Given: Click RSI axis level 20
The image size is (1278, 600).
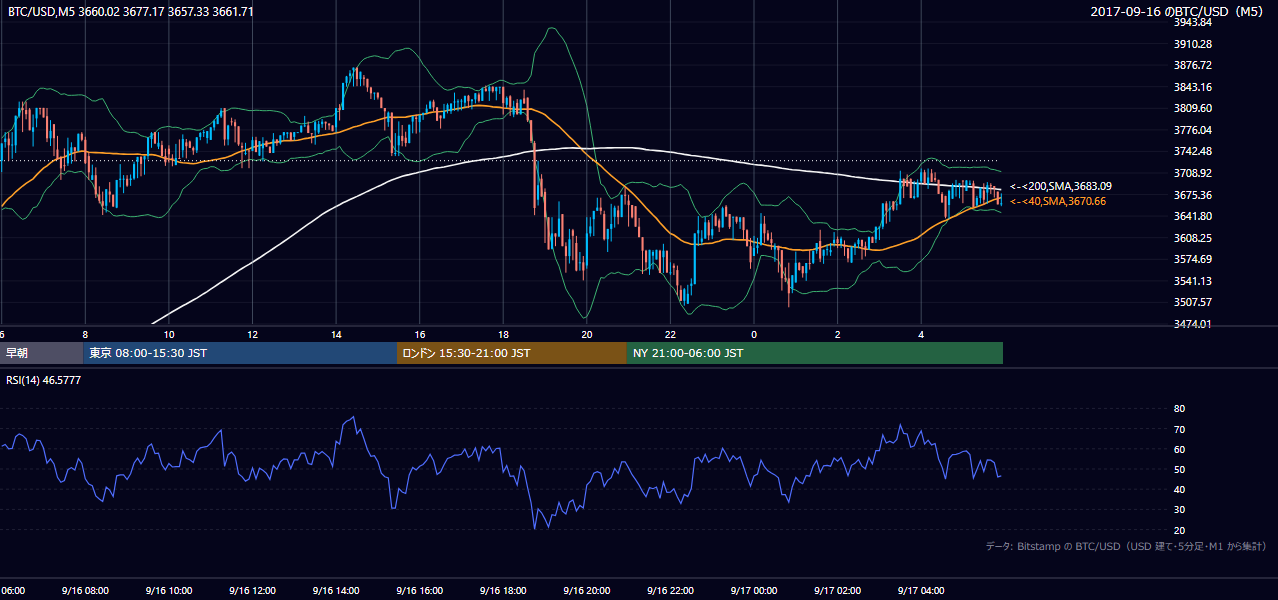Looking at the screenshot, I should [1179, 530].
